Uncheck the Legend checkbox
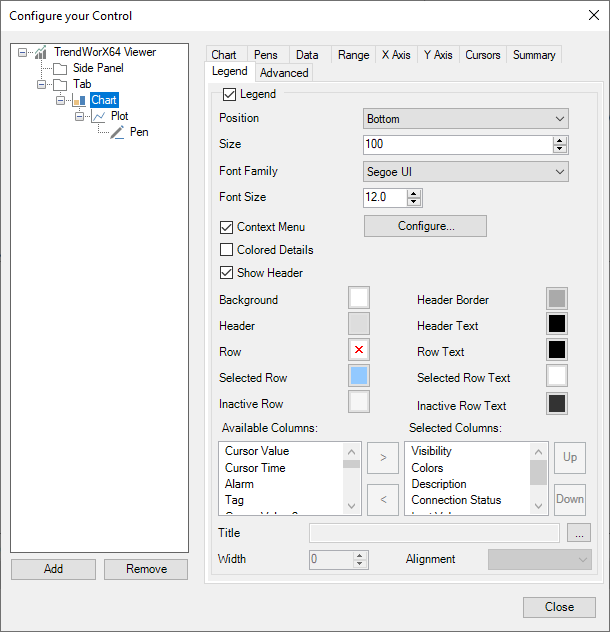Image resolution: width=610 pixels, height=632 pixels. tap(230, 94)
